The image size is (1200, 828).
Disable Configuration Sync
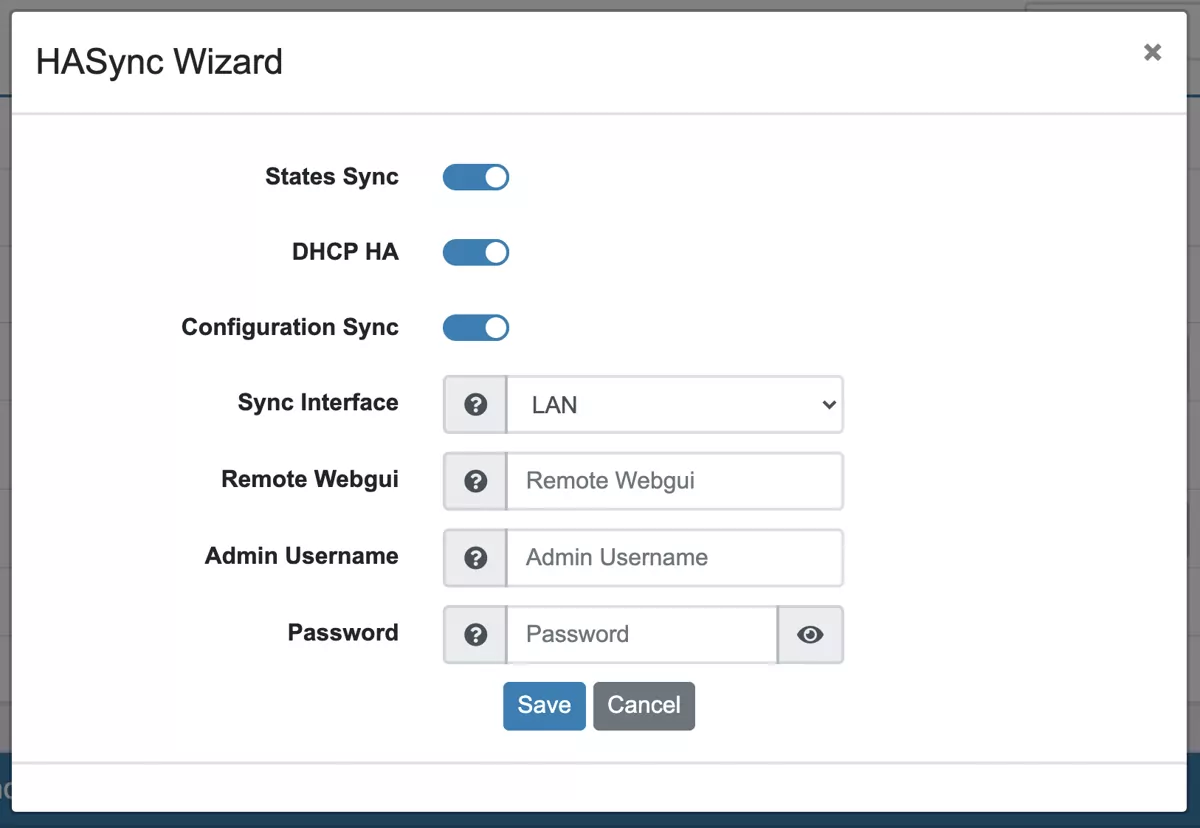[476, 327]
